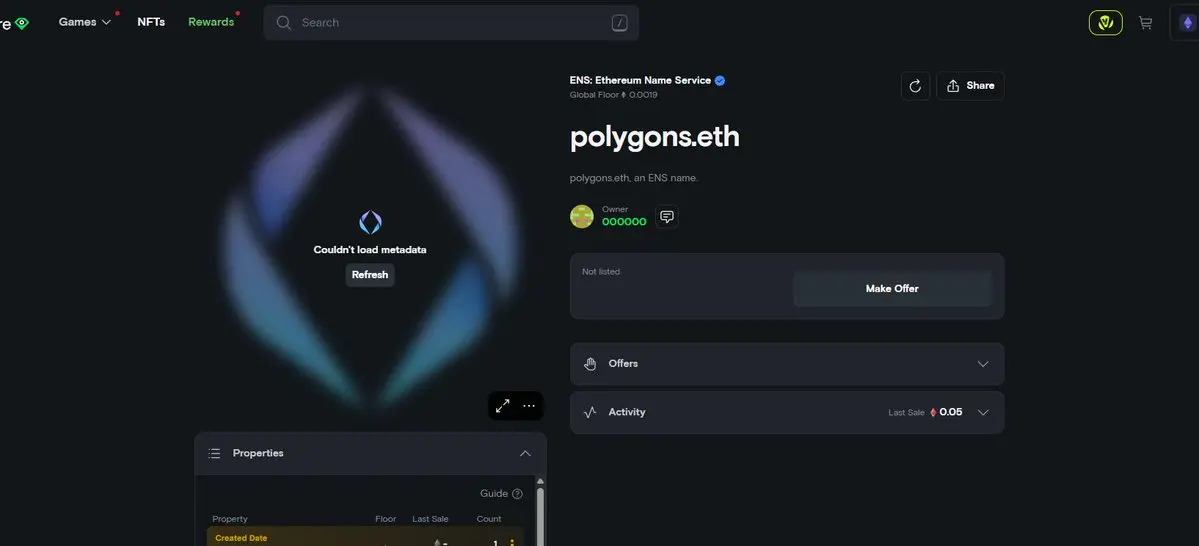Viewport: 1199px width, 546px height.
Task: Open the Rewards page
Action: coord(211,22)
